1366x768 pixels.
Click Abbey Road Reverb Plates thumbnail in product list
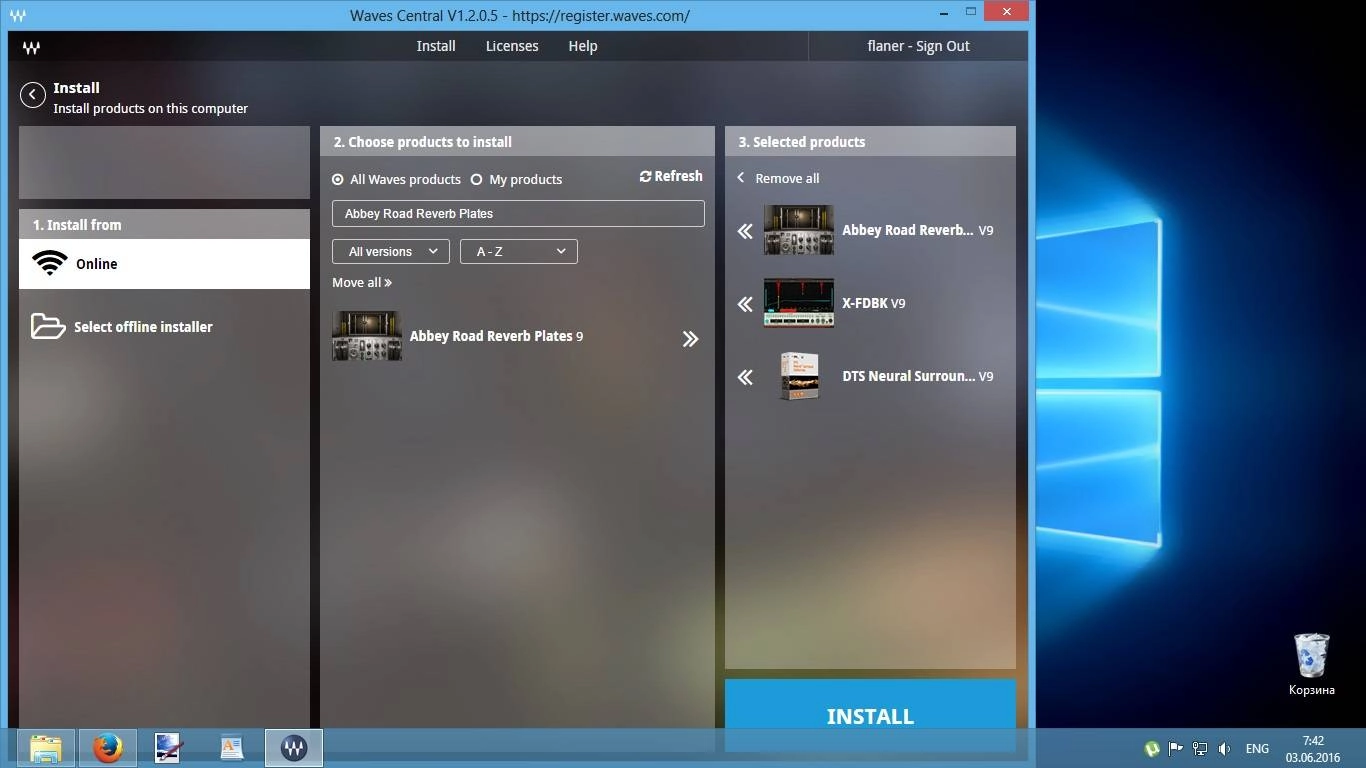coord(367,336)
